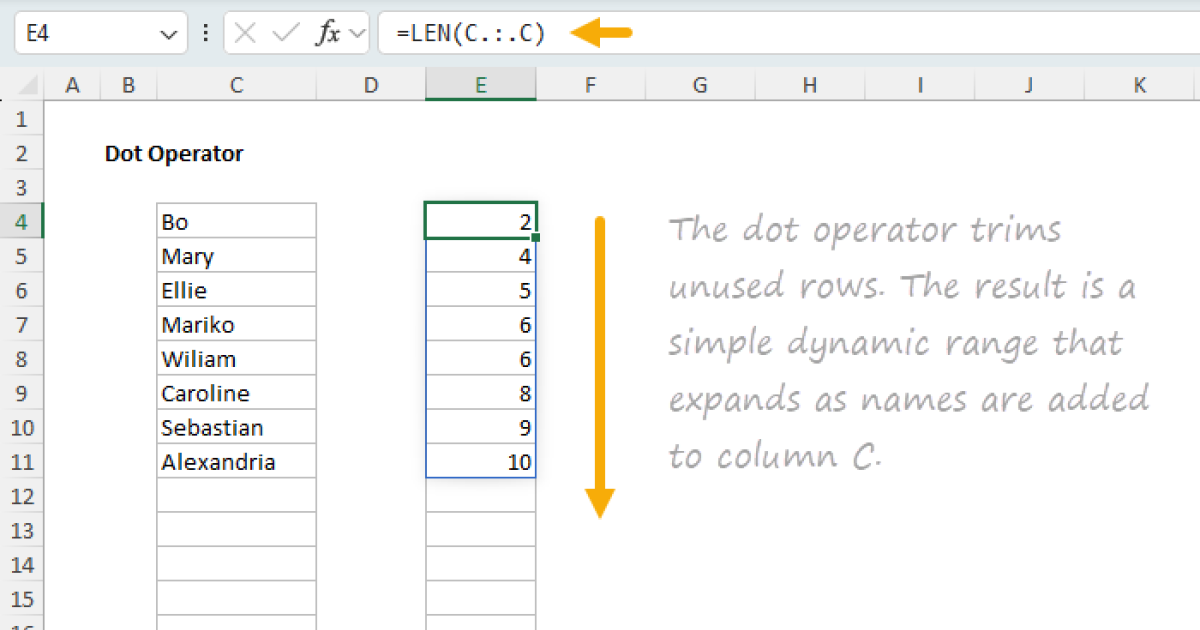Click the three-dot resize handle beside Name Box
The width and height of the screenshot is (1200, 630).
pos(206,33)
